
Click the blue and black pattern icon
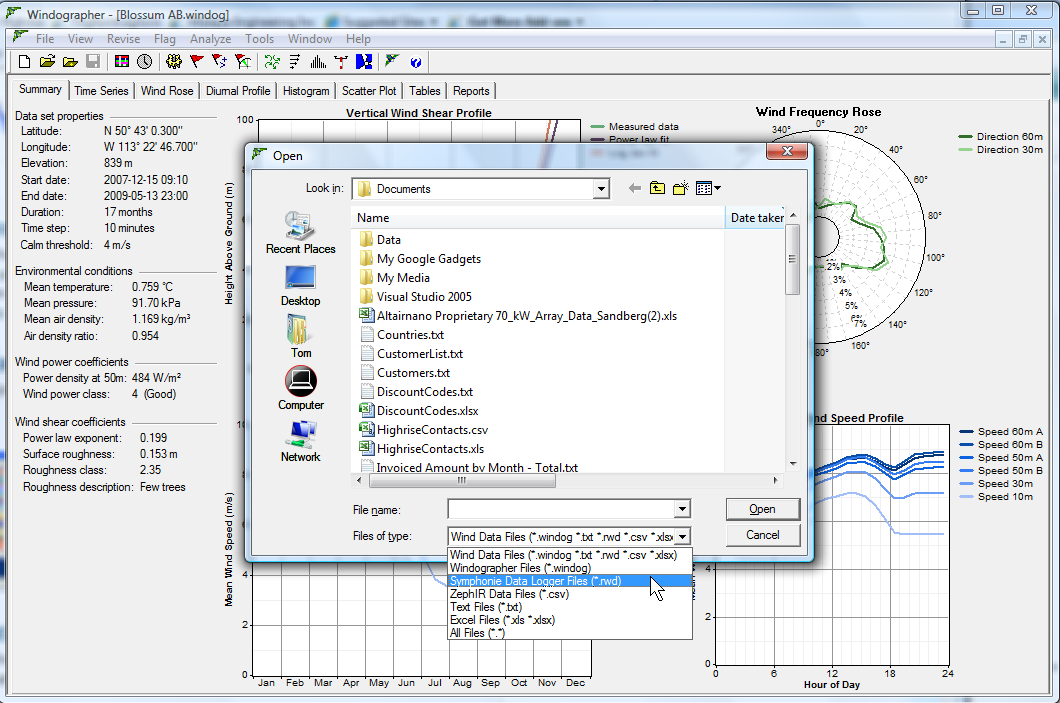(364, 62)
